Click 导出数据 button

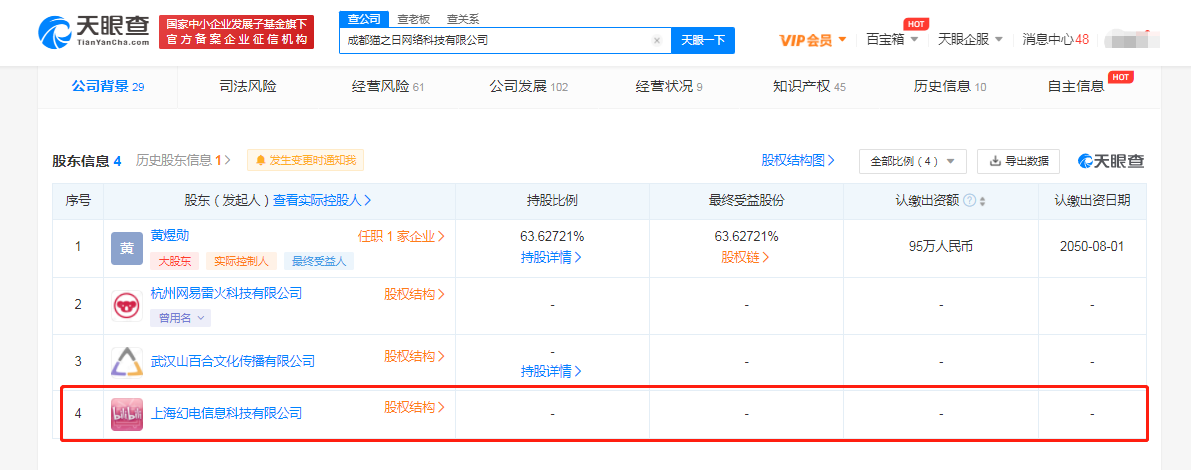1019,161
